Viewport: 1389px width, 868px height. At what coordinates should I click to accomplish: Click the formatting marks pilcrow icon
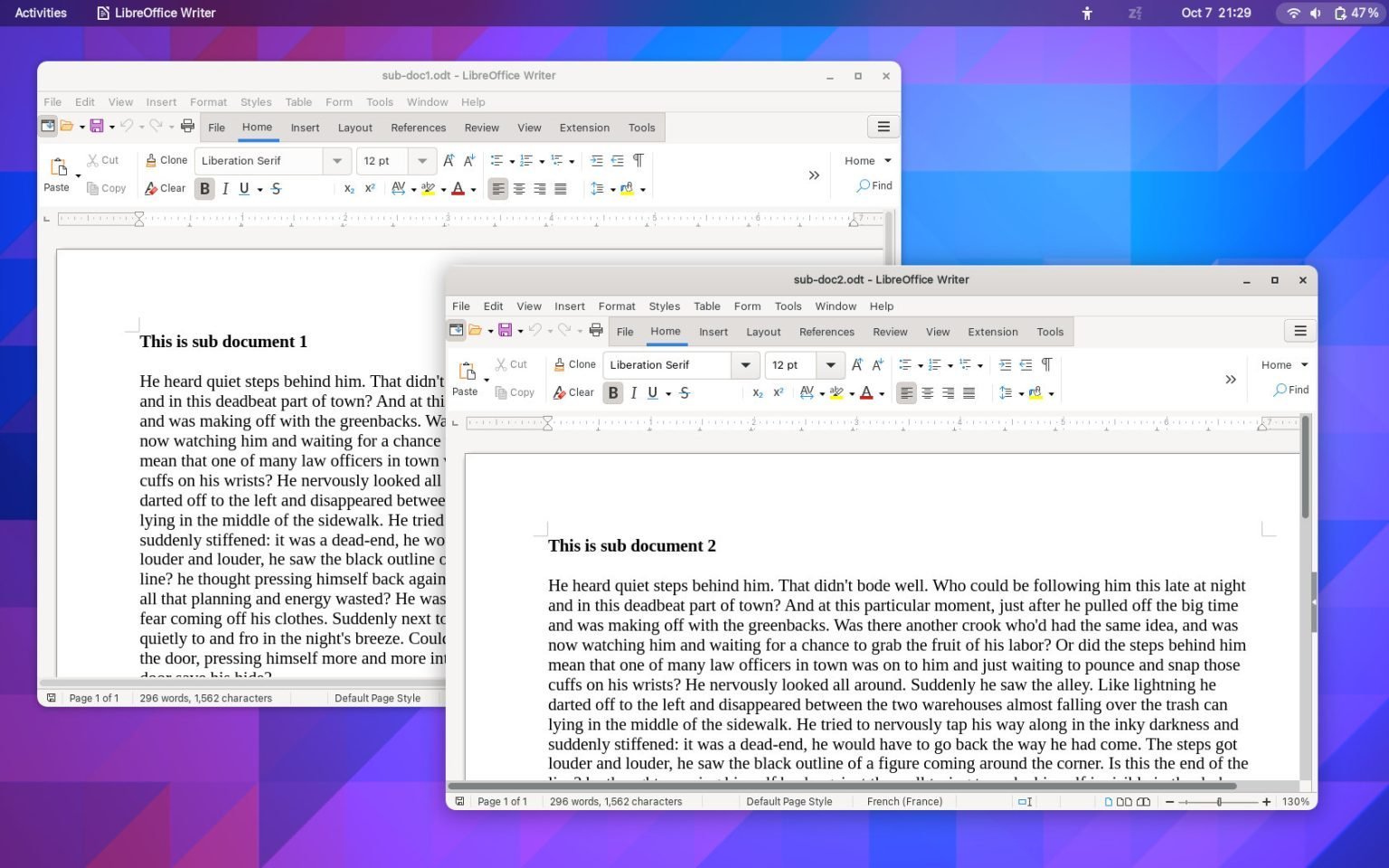tap(1046, 364)
